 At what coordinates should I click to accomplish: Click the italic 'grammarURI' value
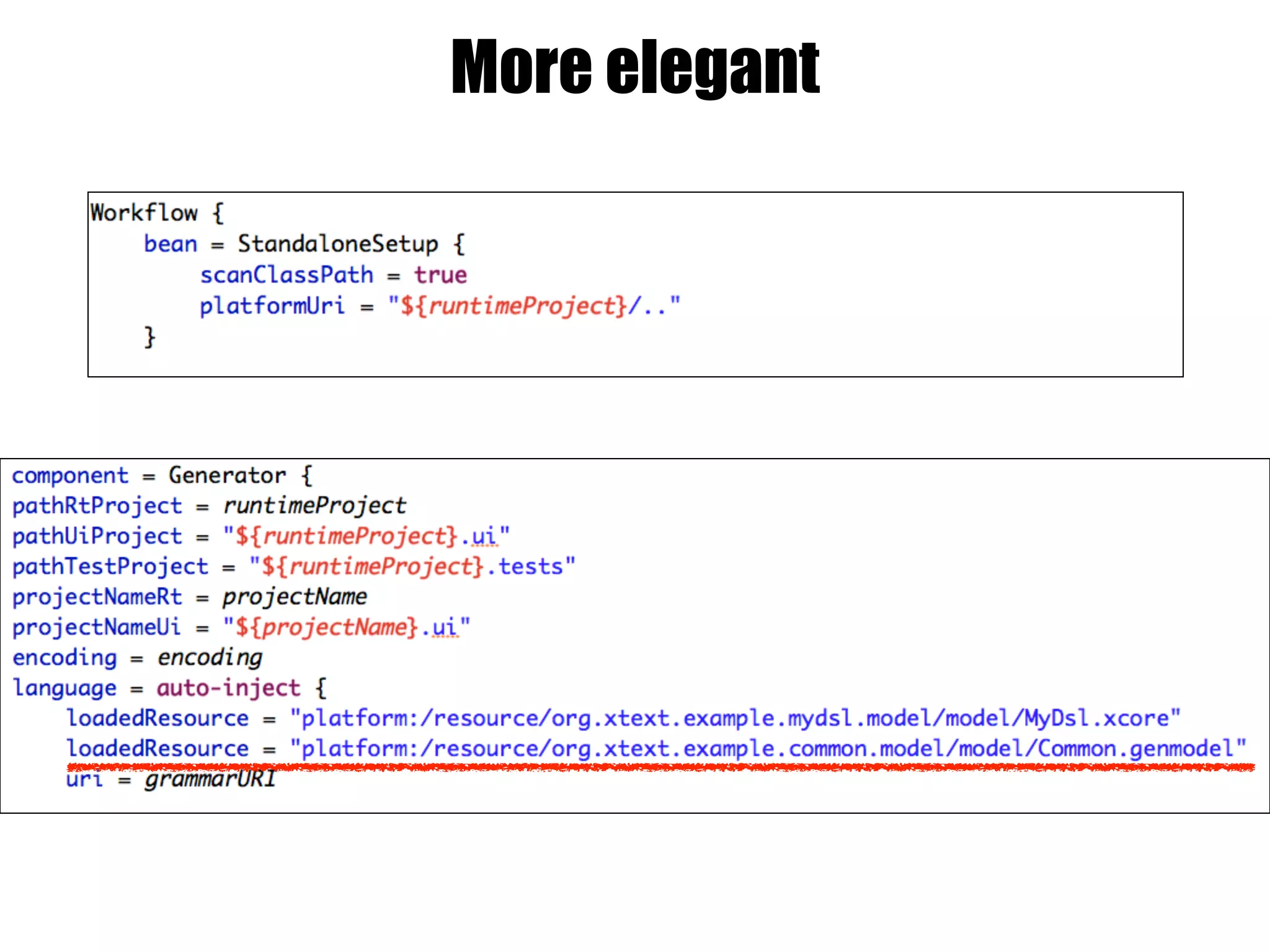[x=210, y=779]
